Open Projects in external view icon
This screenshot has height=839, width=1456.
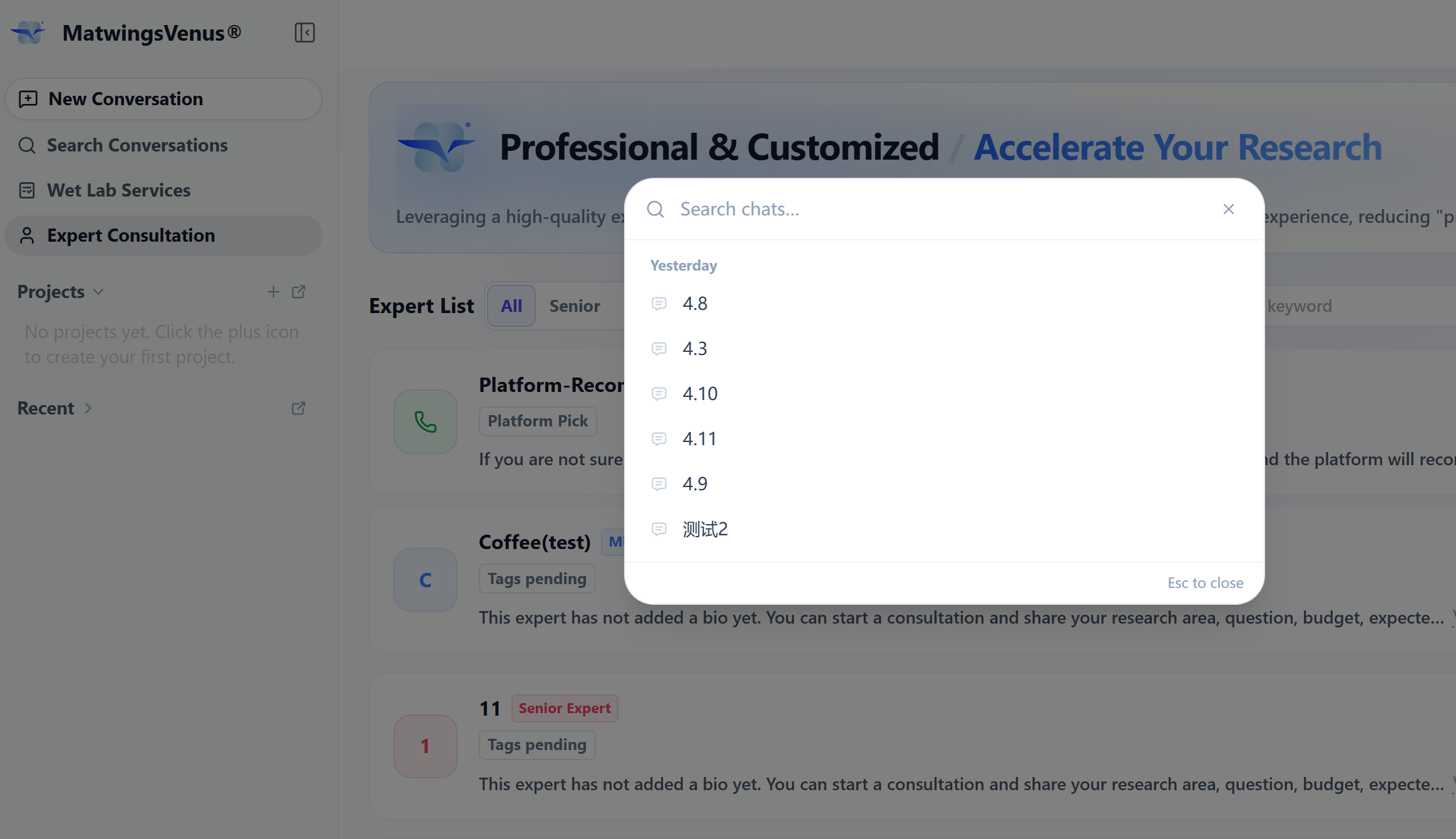click(299, 292)
